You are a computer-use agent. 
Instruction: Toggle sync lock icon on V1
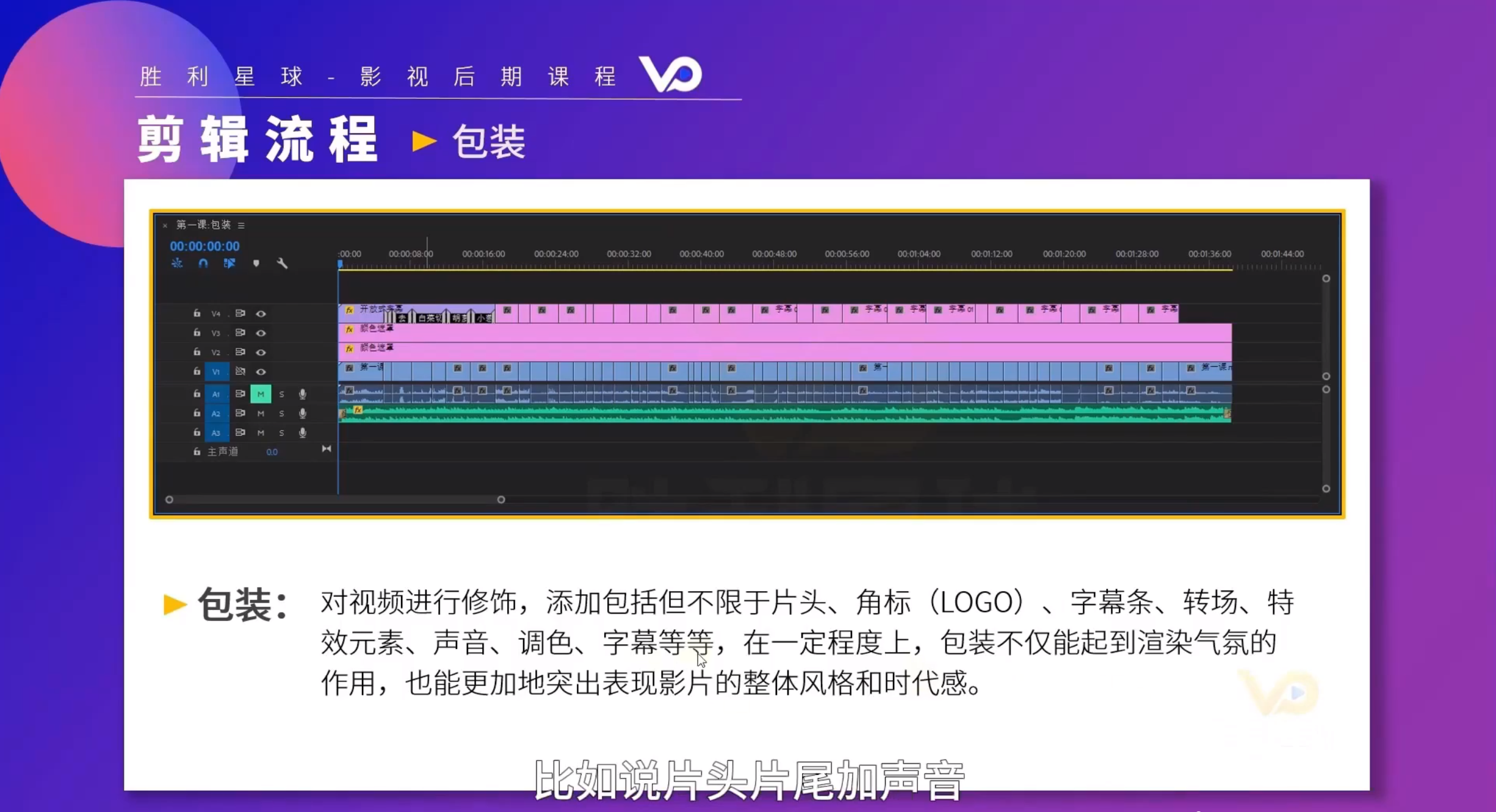point(240,371)
